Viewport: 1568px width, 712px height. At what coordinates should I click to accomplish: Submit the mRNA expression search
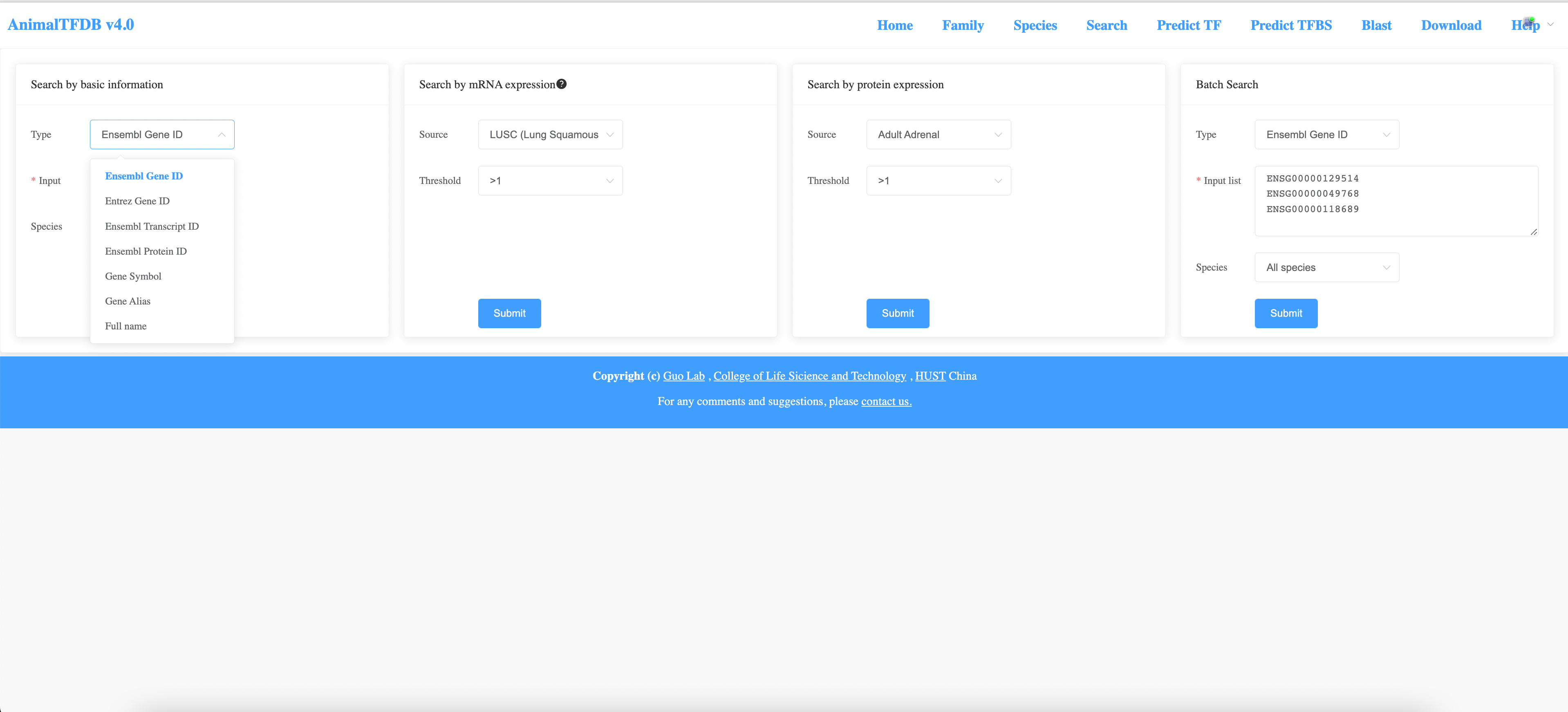pyautogui.click(x=509, y=313)
